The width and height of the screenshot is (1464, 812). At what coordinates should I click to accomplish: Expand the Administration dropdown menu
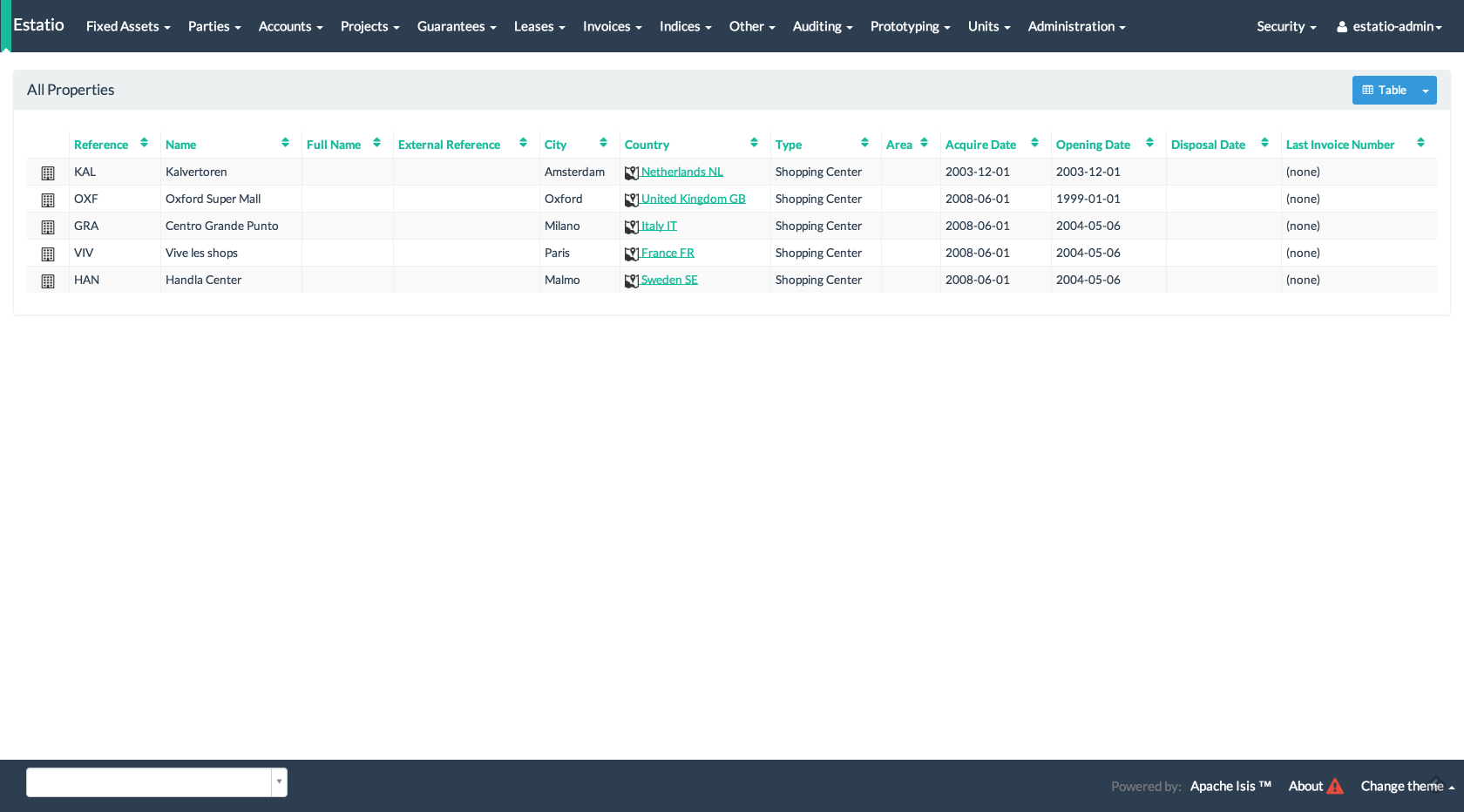[x=1076, y=26]
